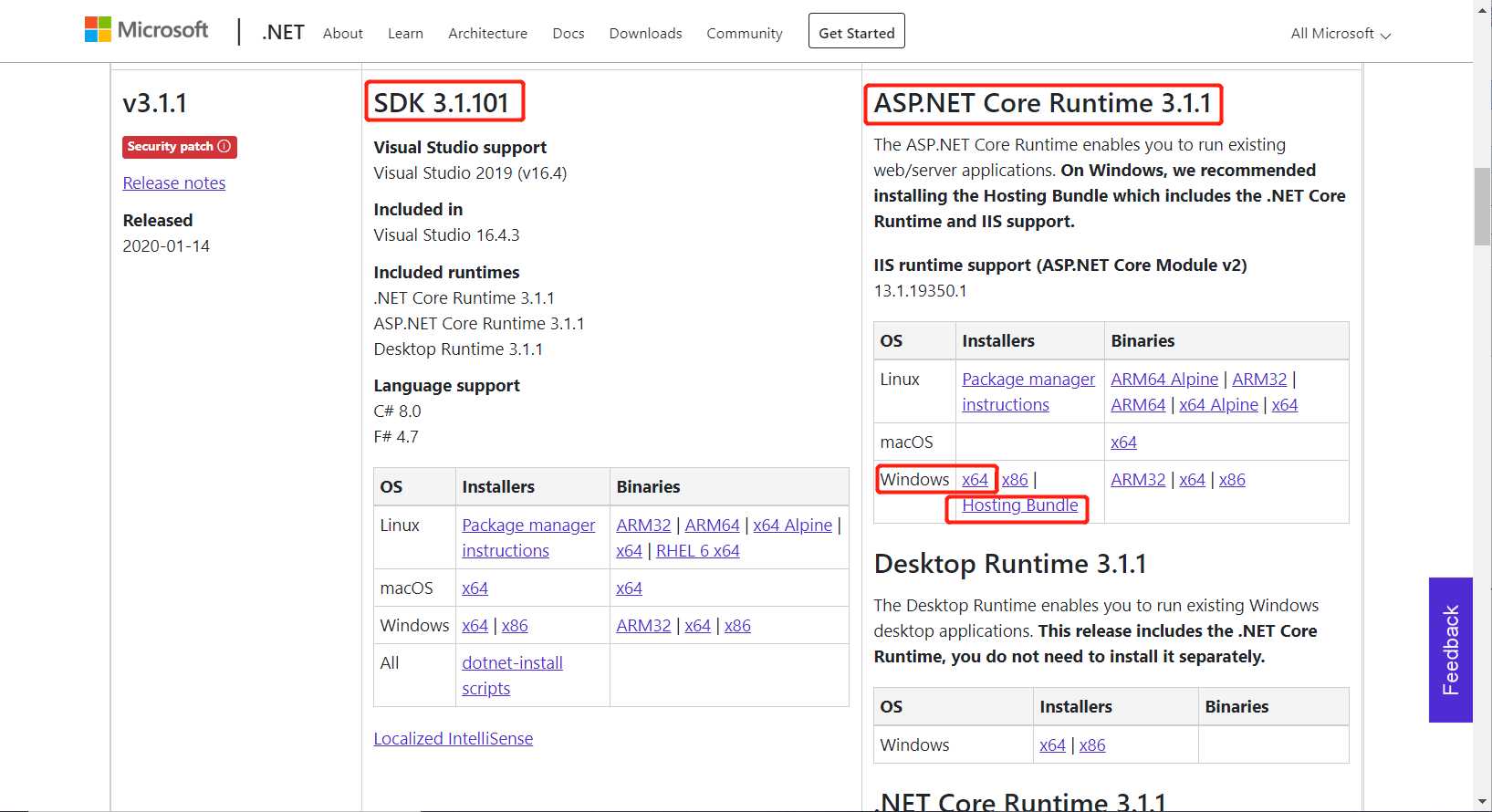1492x812 pixels.
Task: Download SDK Windows x64 binary
Action: click(697, 625)
